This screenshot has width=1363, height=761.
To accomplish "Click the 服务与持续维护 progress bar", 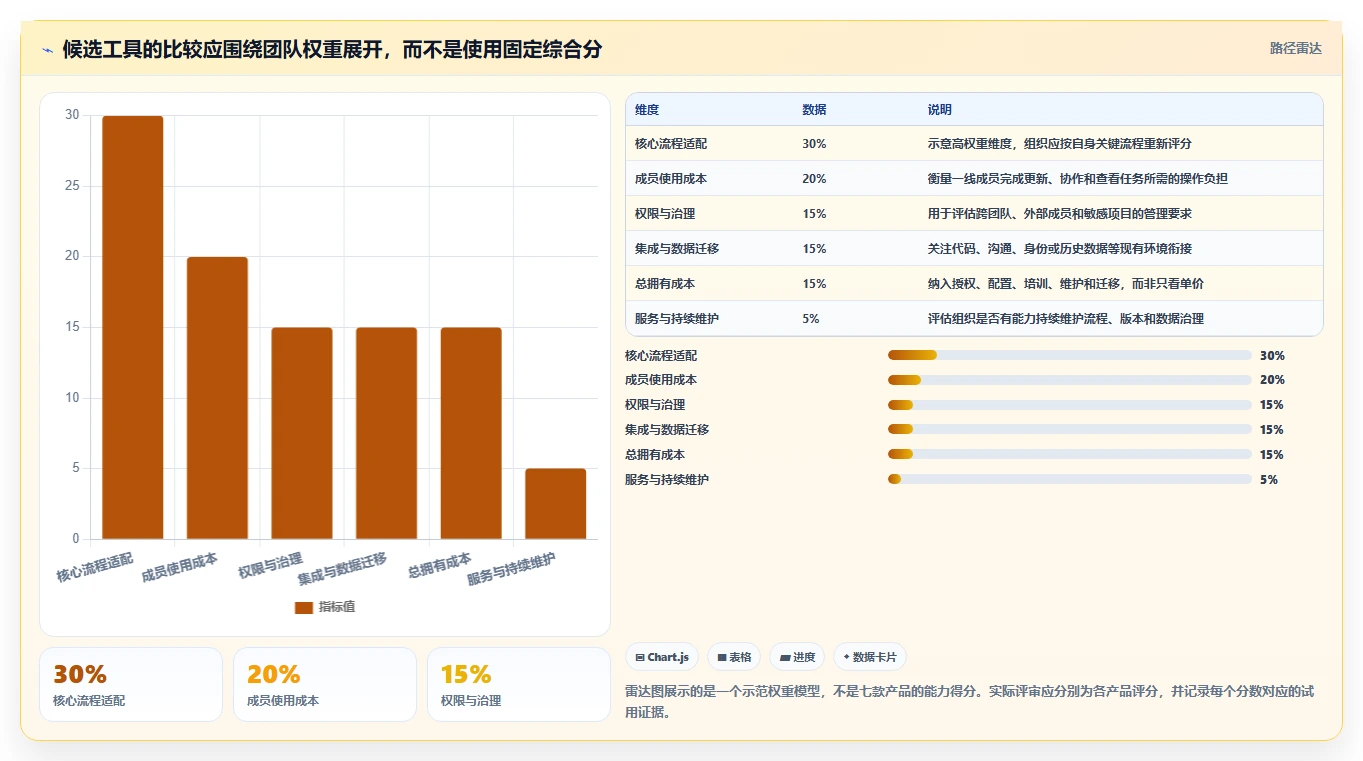I will pyautogui.click(x=1069, y=480).
